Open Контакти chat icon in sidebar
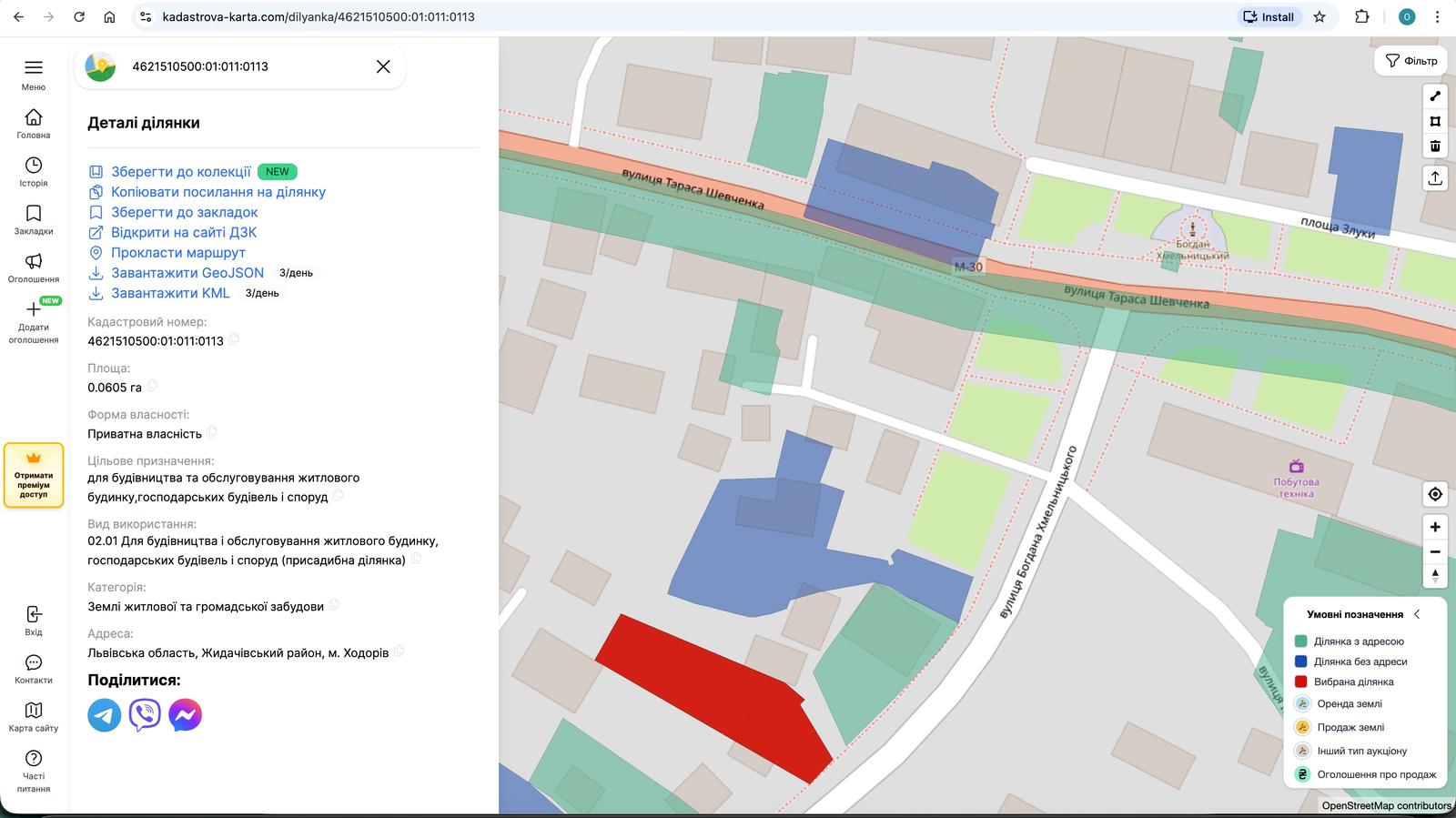The image size is (1456, 818). pyautogui.click(x=34, y=669)
